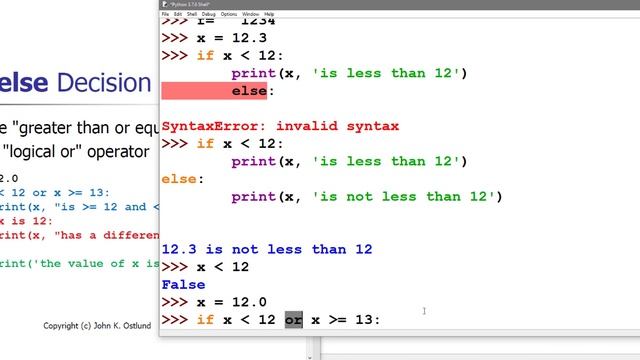The image size is (640, 360).
Task: Click "print(x, 'is not less than 12')" line
Action: (x=367, y=197)
